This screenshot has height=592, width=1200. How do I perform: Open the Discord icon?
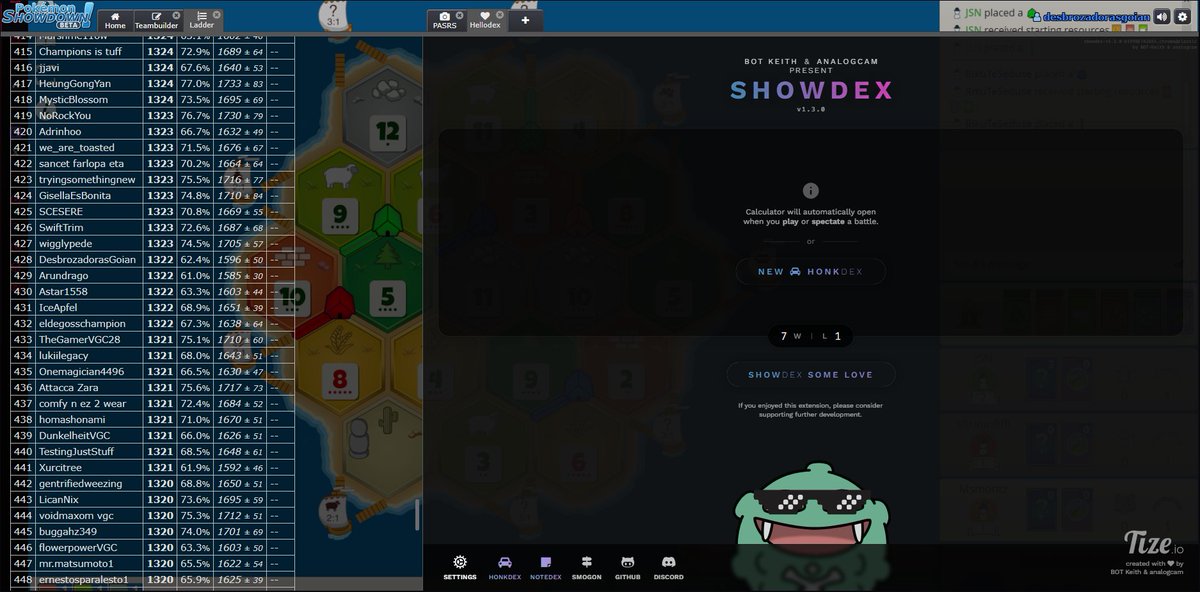click(668, 563)
